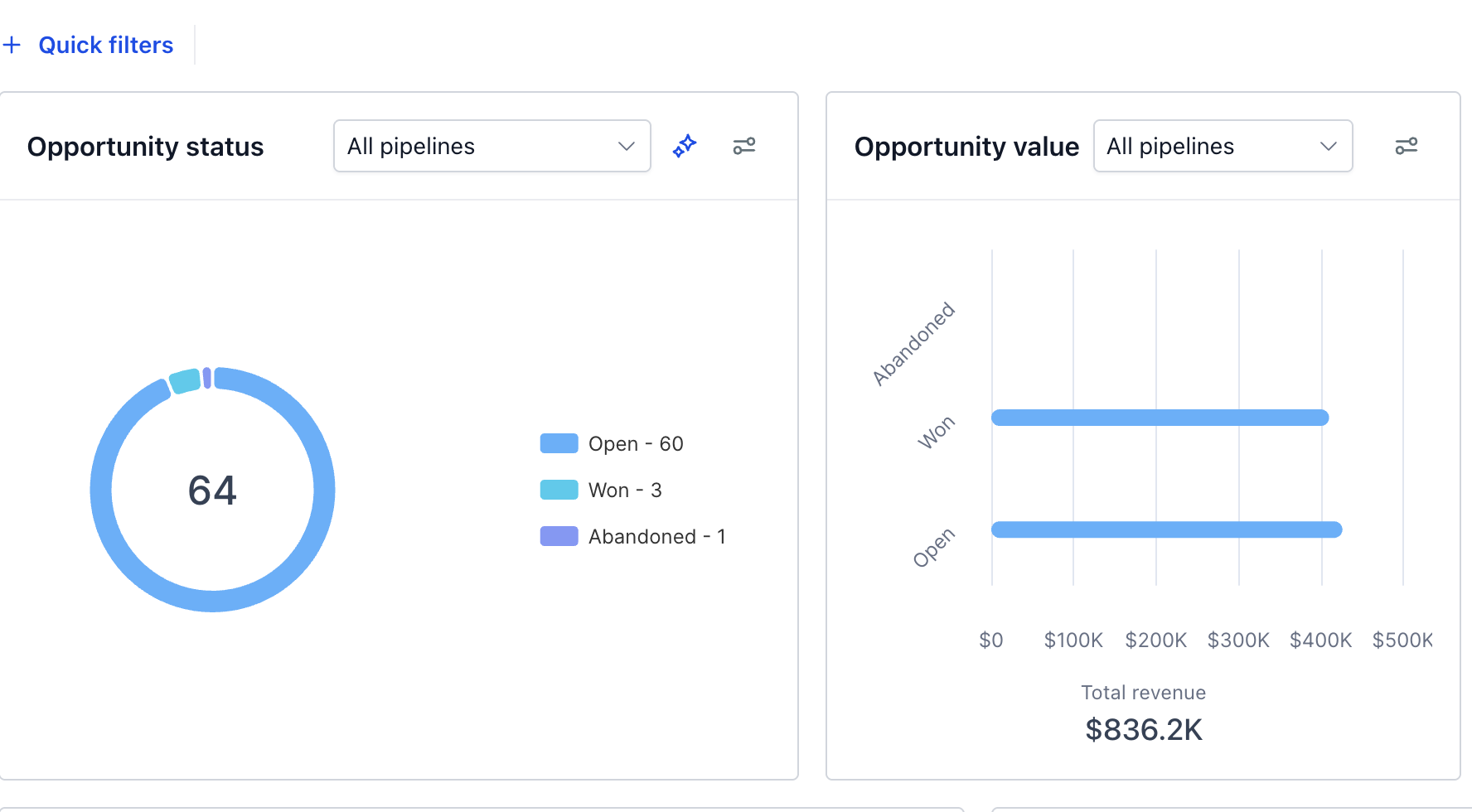Toggle the Open - 60 legend swatch

coord(559,443)
